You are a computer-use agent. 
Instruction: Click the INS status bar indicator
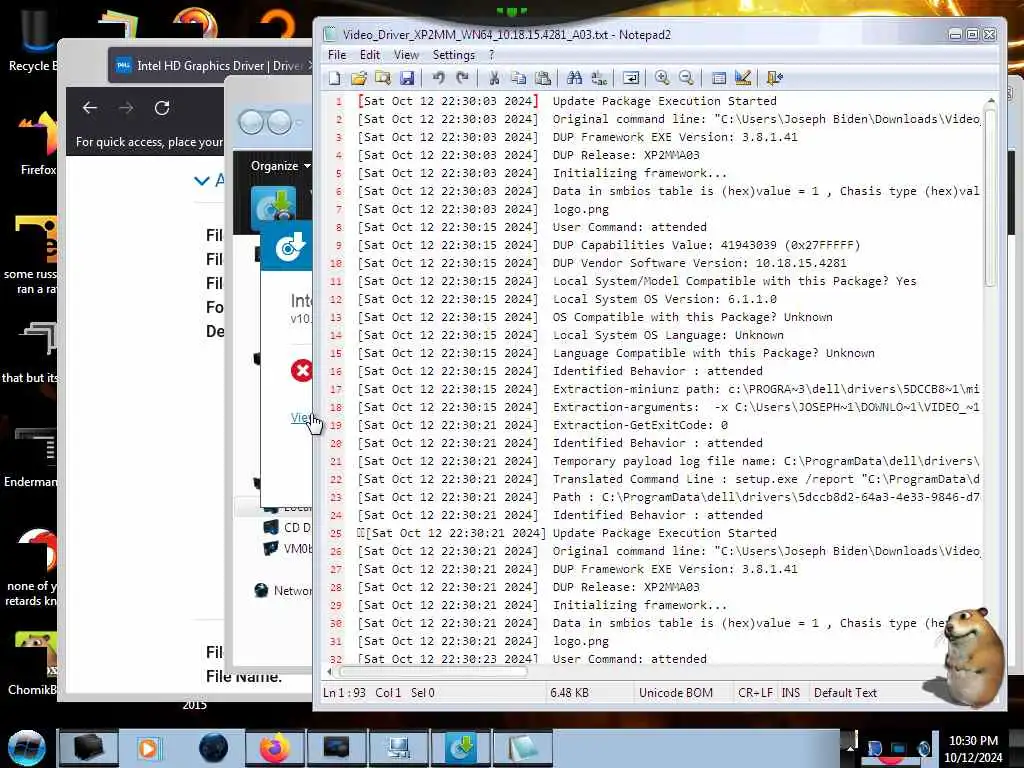coord(791,693)
